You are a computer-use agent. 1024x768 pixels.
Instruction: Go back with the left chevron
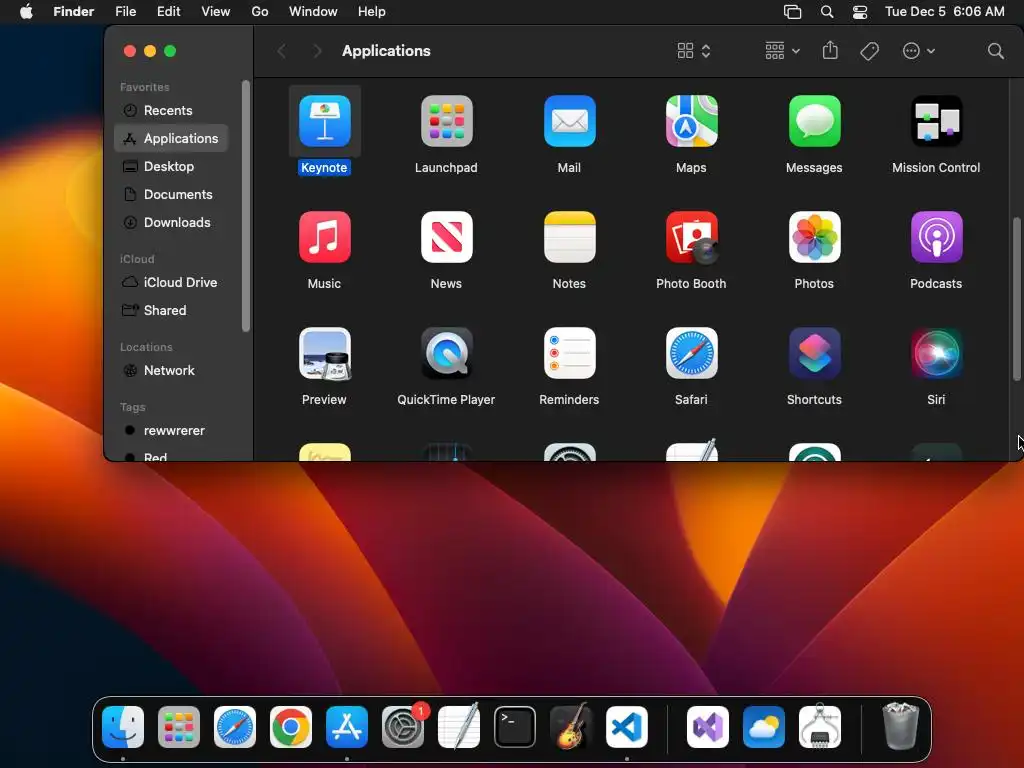(282, 51)
